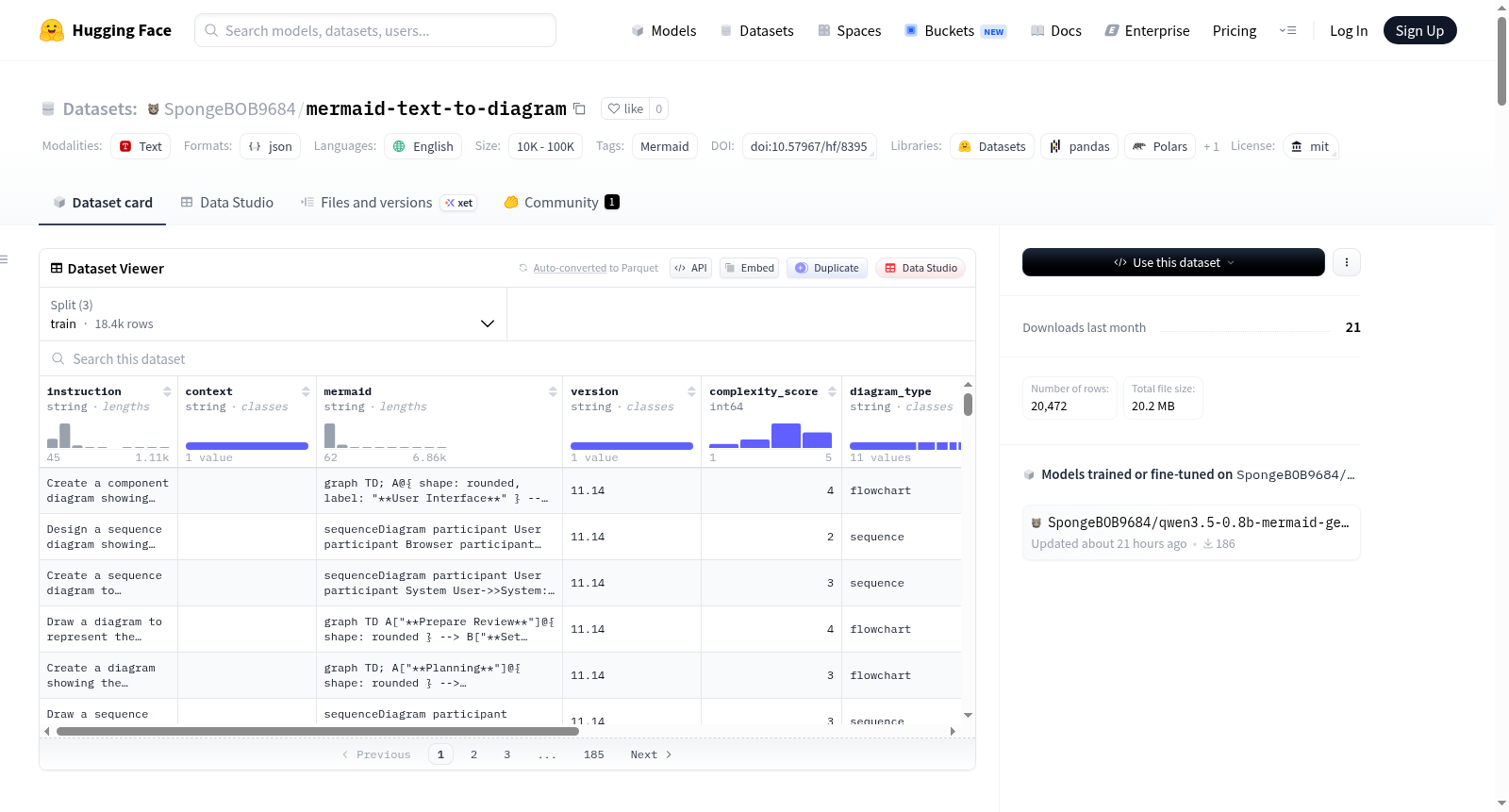The image size is (1509, 812).
Task: Click the sidebar collapse icon at left edge
Action: point(4,259)
